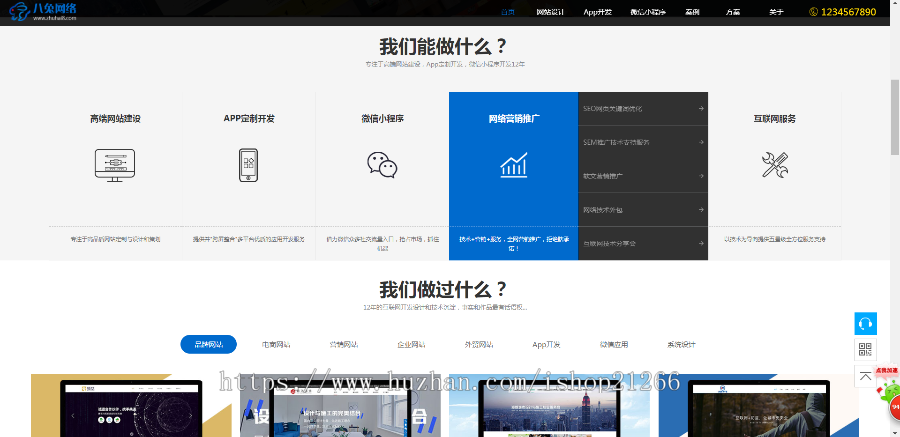This screenshot has height=437, width=900.
Task: Select the 营销网站 portfolio tab
Action: tap(344, 345)
